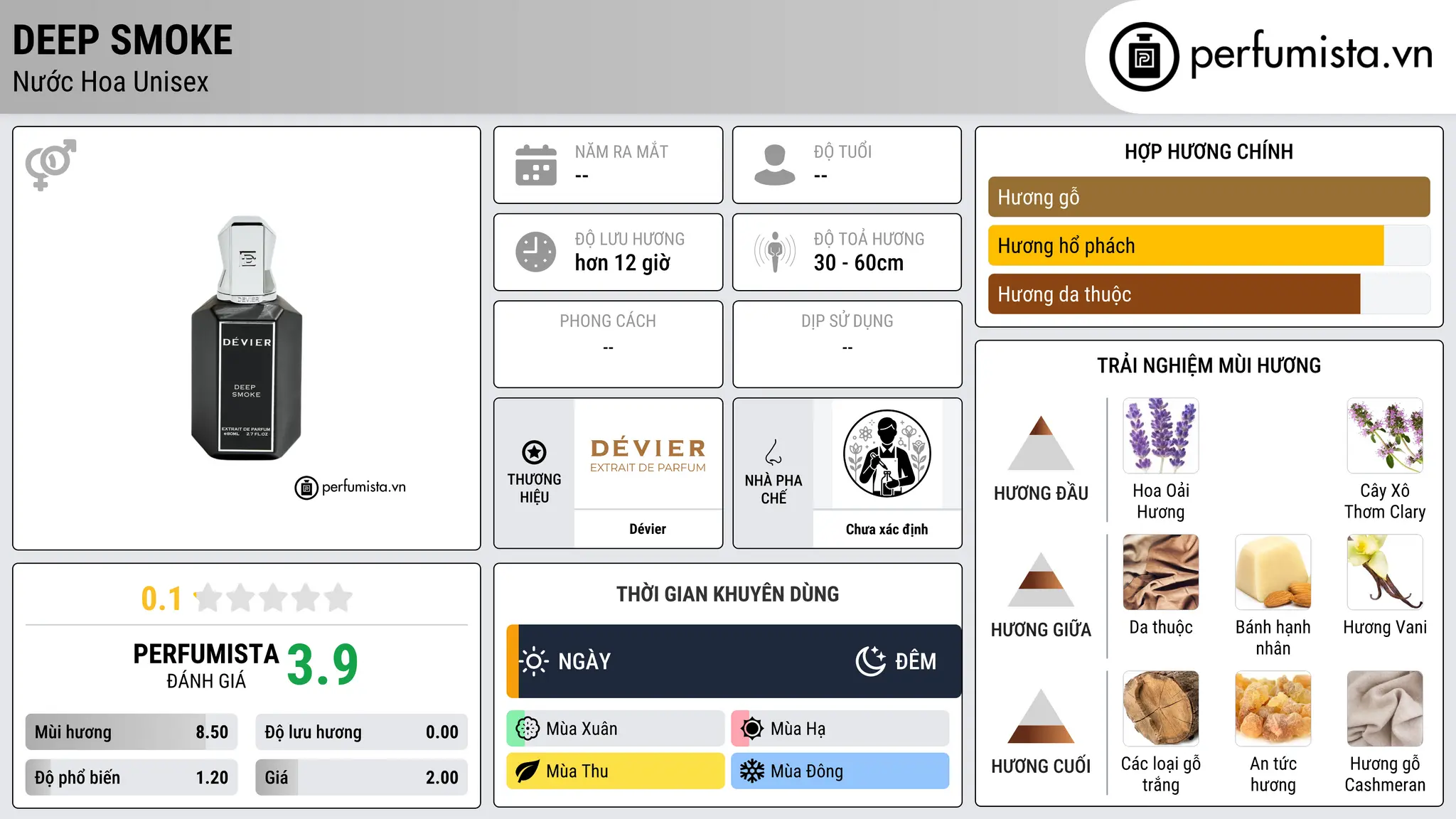Screen dimensions: 1456x819
Task: Click the perfumista.vn bottle logo icon
Action: click(x=1144, y=57)
